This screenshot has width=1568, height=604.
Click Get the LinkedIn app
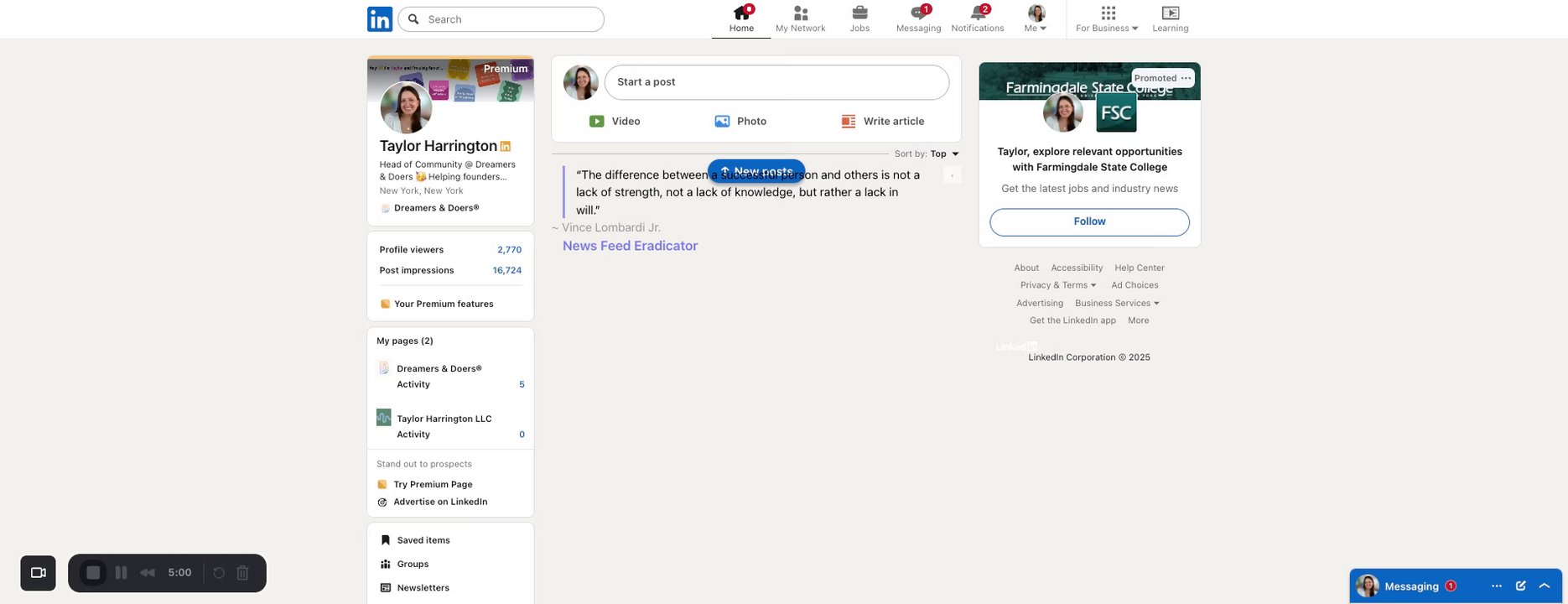coord(1072,320)
